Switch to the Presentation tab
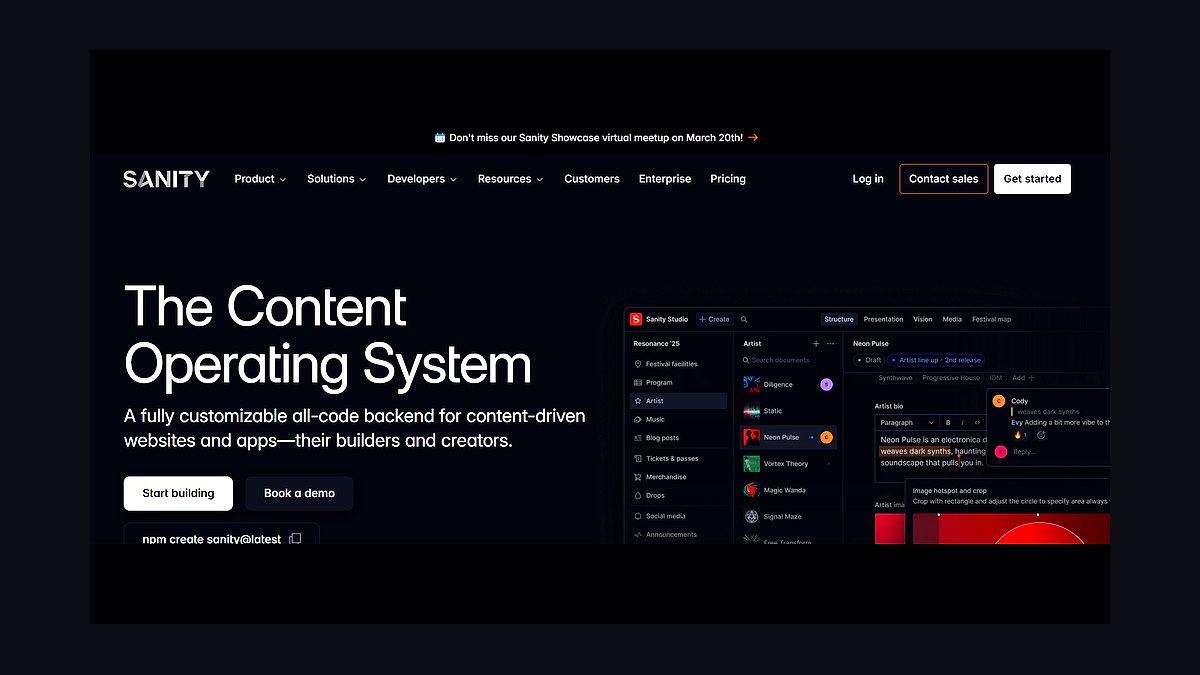Image resolution: width=1200 pixels, height=675 pixels. pos(883,319)
